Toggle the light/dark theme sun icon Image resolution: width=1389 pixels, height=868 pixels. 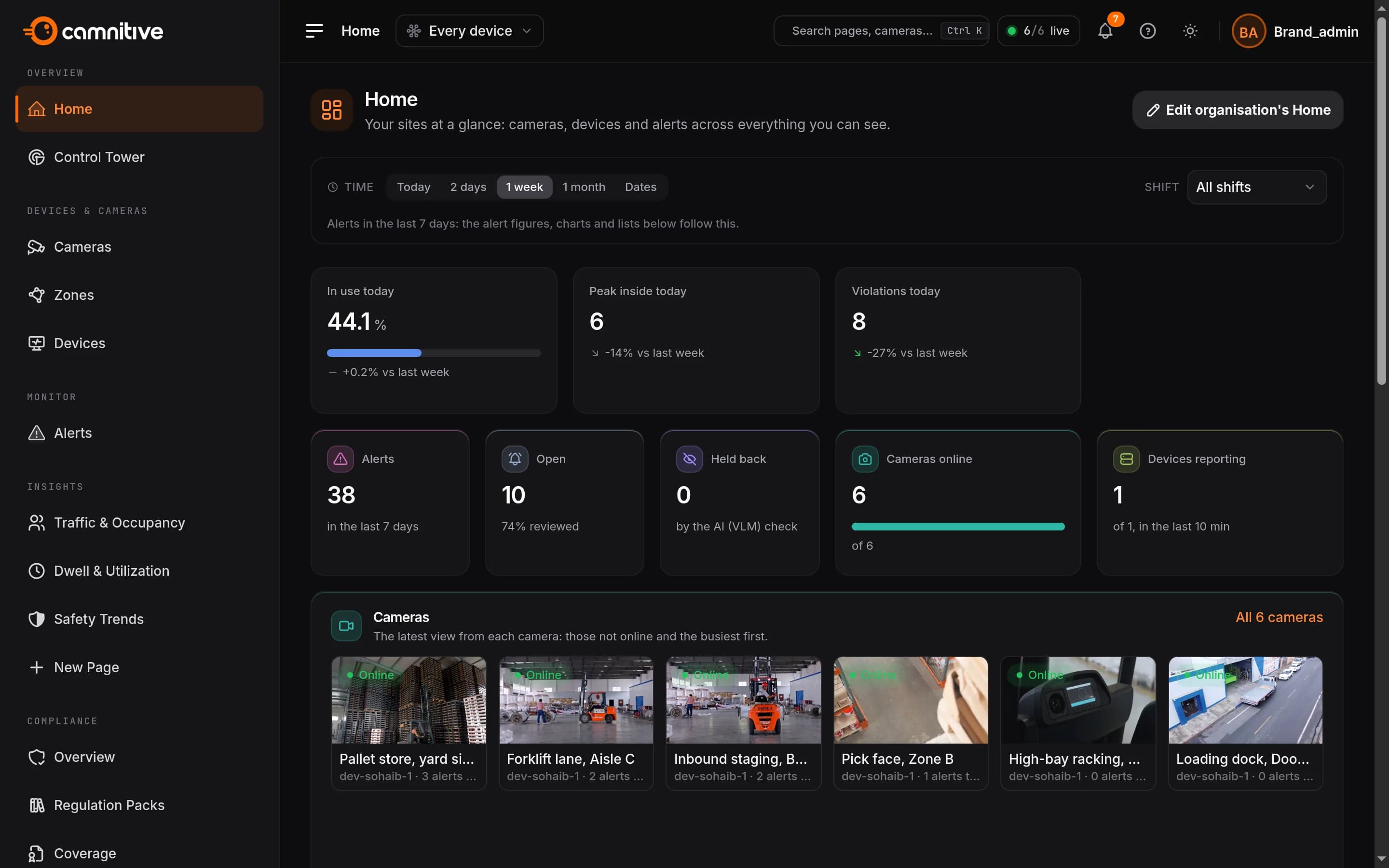coord(1190,31)
